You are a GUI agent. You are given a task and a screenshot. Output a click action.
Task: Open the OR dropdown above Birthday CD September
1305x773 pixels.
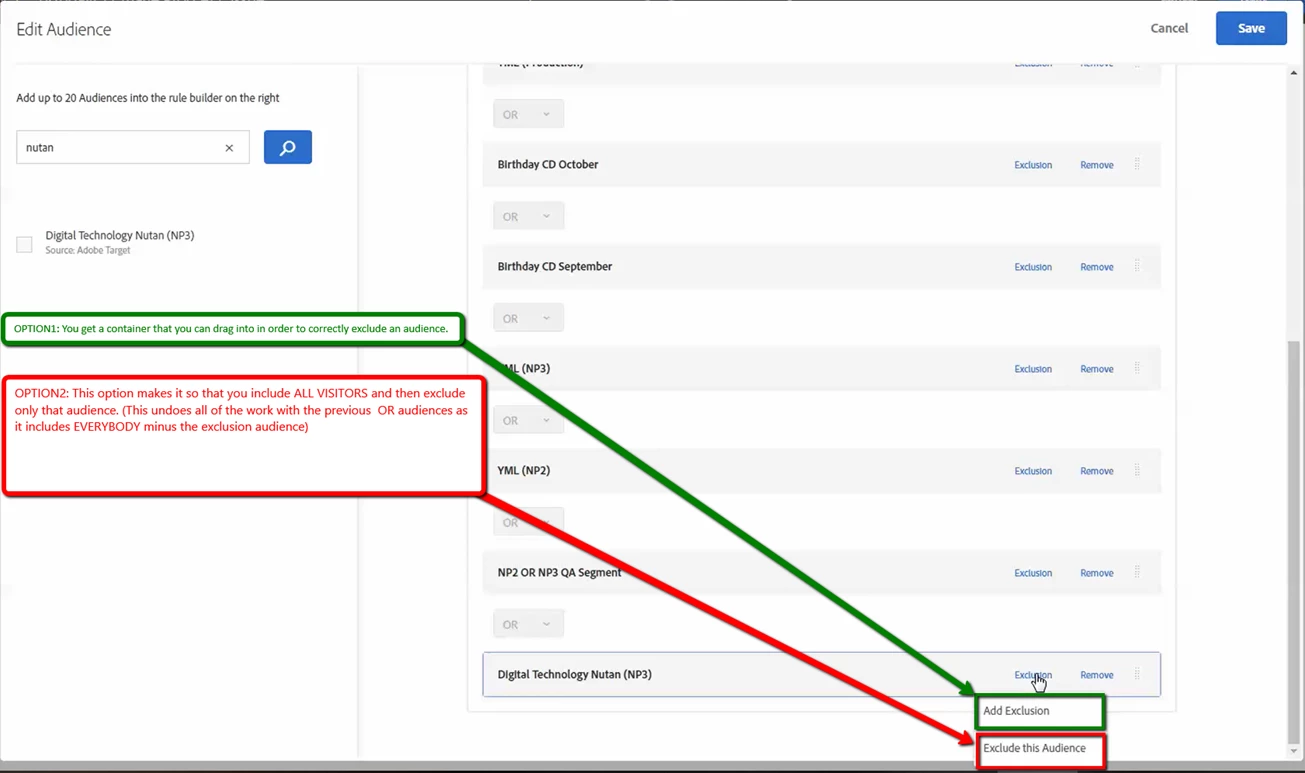click(x=528, y=216)
